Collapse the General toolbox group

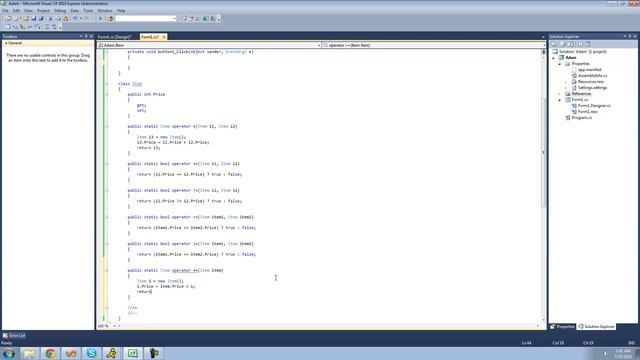6,43
